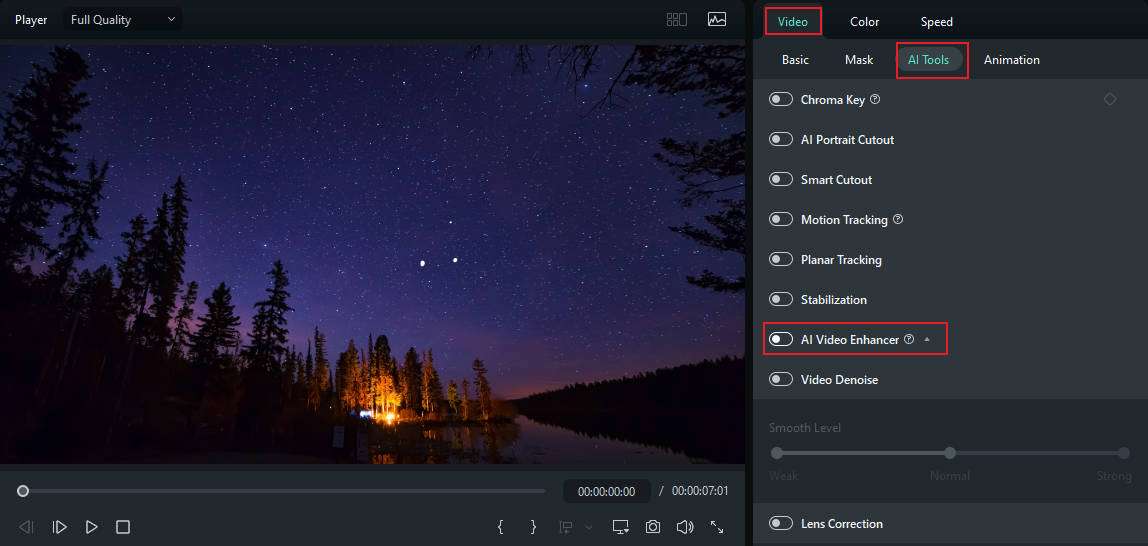The height and width of the screenshot is (546, 1148).
Task: Switch to Video tab
Action: (793, 22)
